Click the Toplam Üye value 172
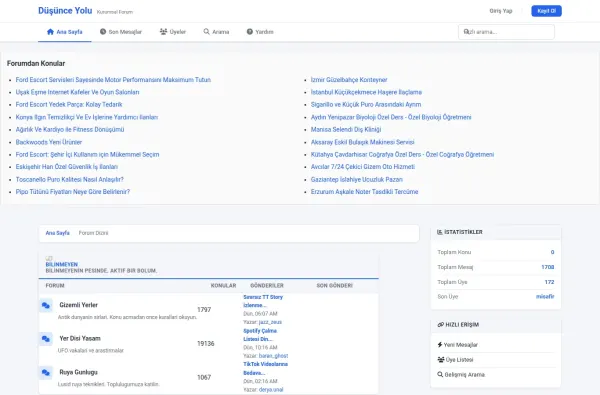Viewport: 600px width, 395px height. 549,282
